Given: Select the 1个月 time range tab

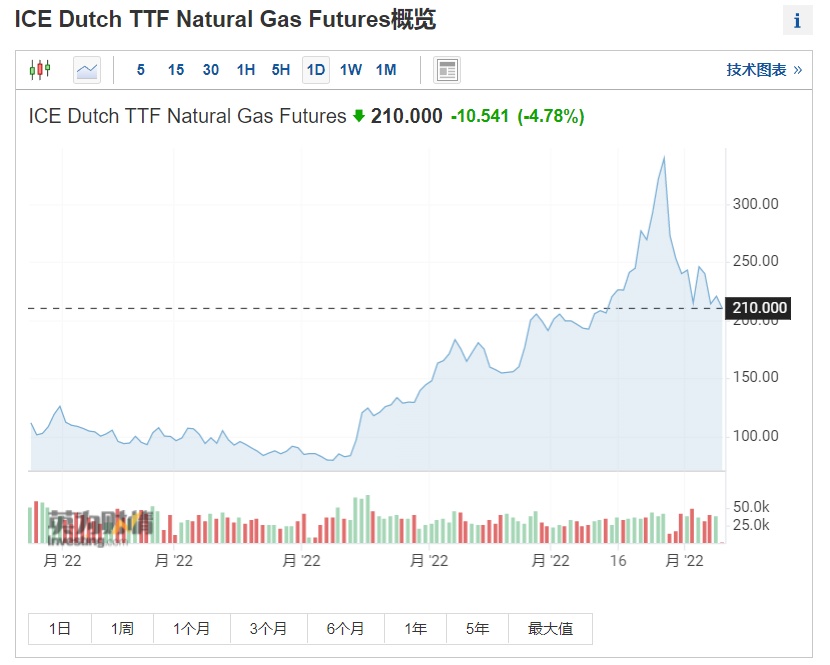Looking at the screenshot, I should point(192,629).
